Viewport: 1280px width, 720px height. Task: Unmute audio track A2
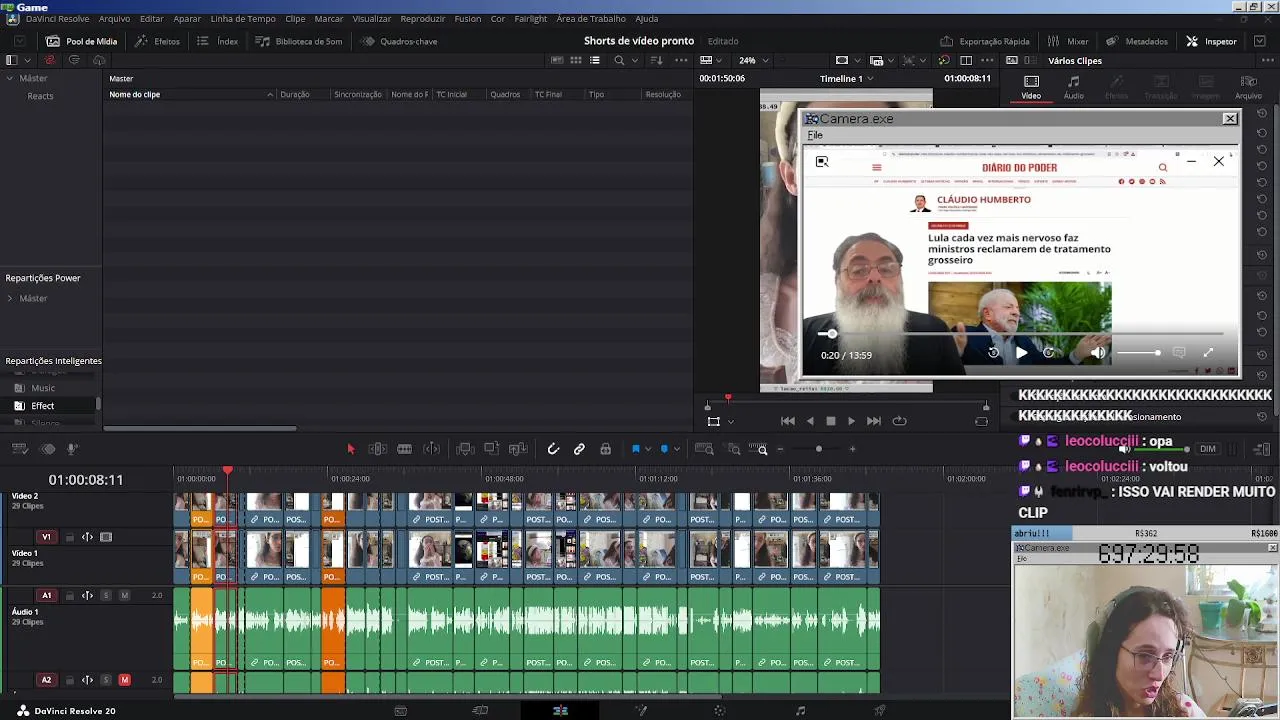click(124, 680)
